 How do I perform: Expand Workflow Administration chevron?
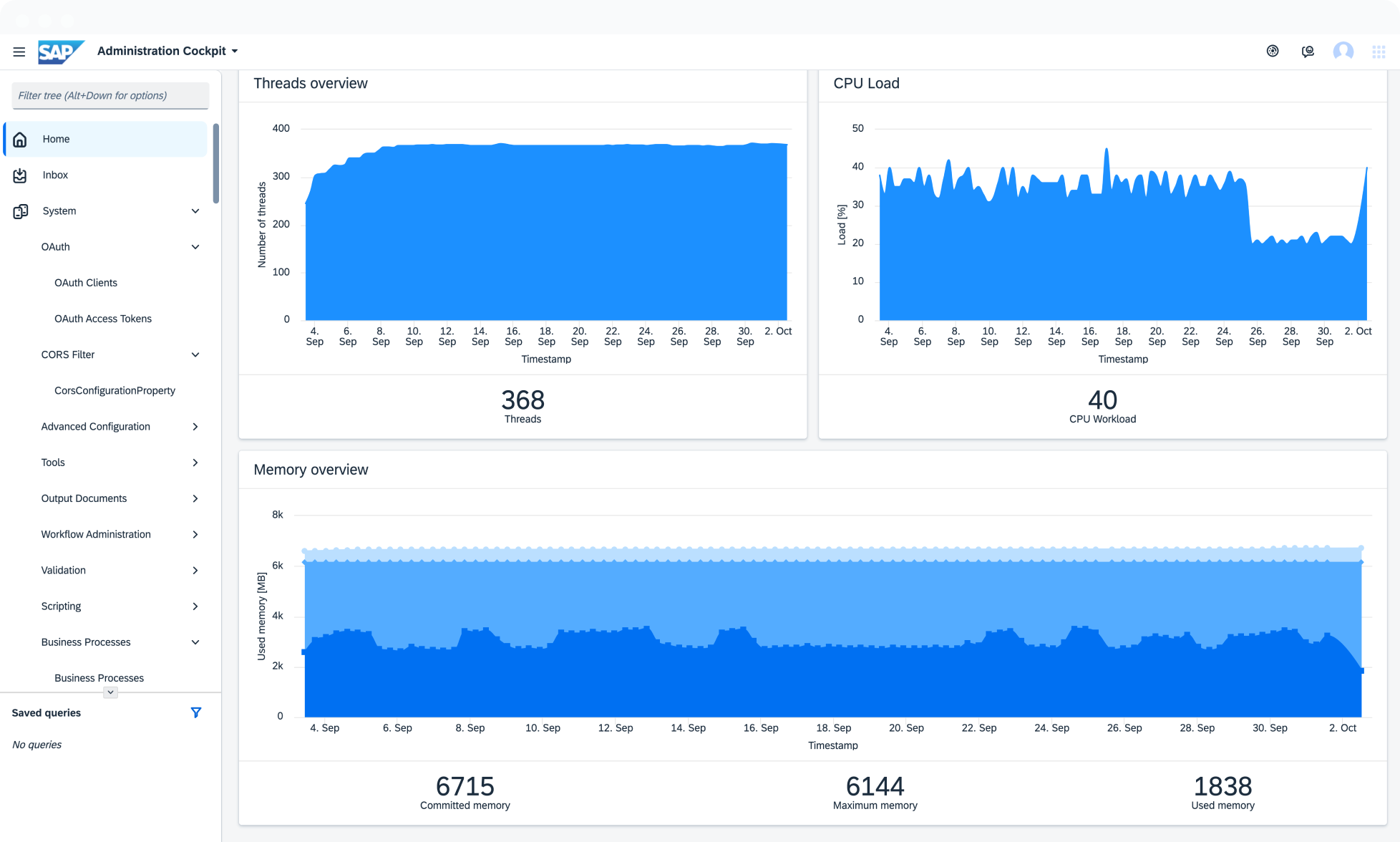[x=195, y=534]
